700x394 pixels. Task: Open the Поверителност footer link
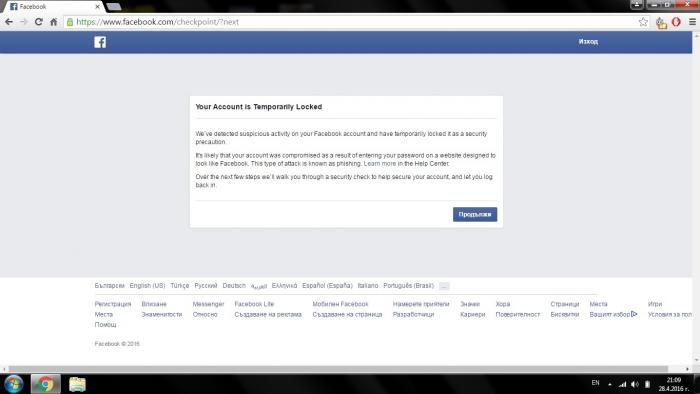(517, 315)
